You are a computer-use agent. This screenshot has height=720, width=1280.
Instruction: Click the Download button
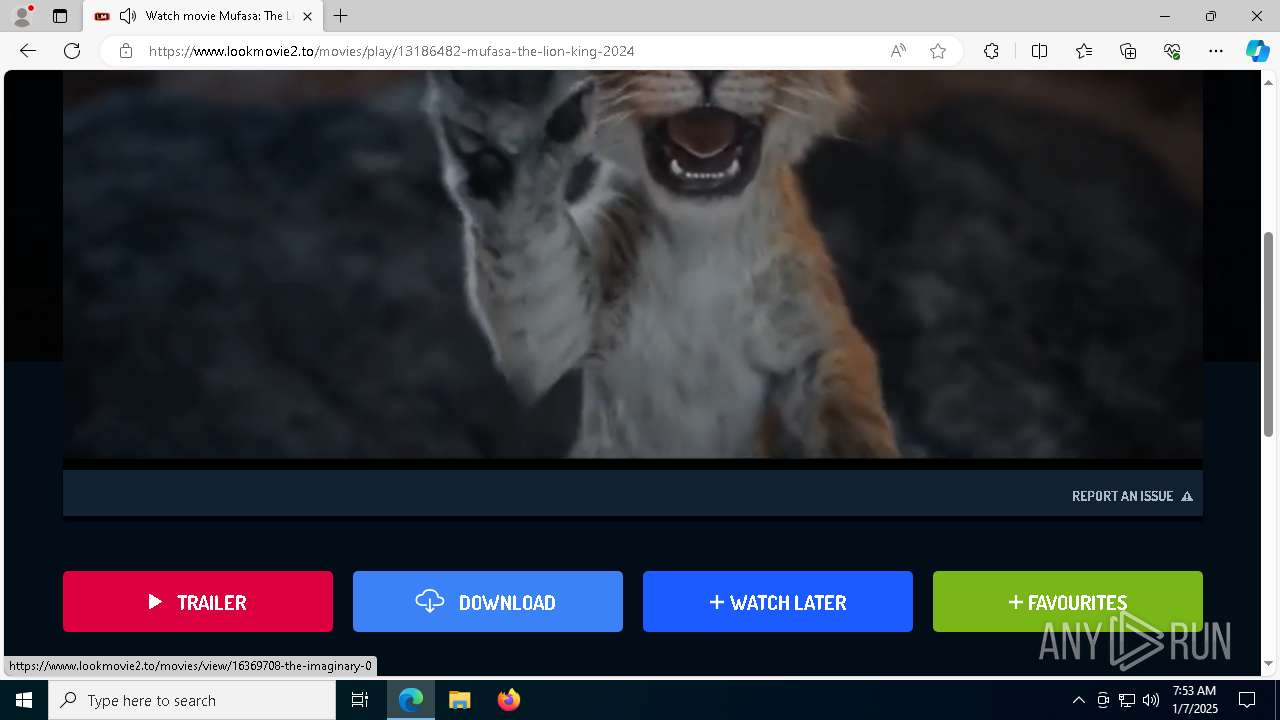[488, 602]
